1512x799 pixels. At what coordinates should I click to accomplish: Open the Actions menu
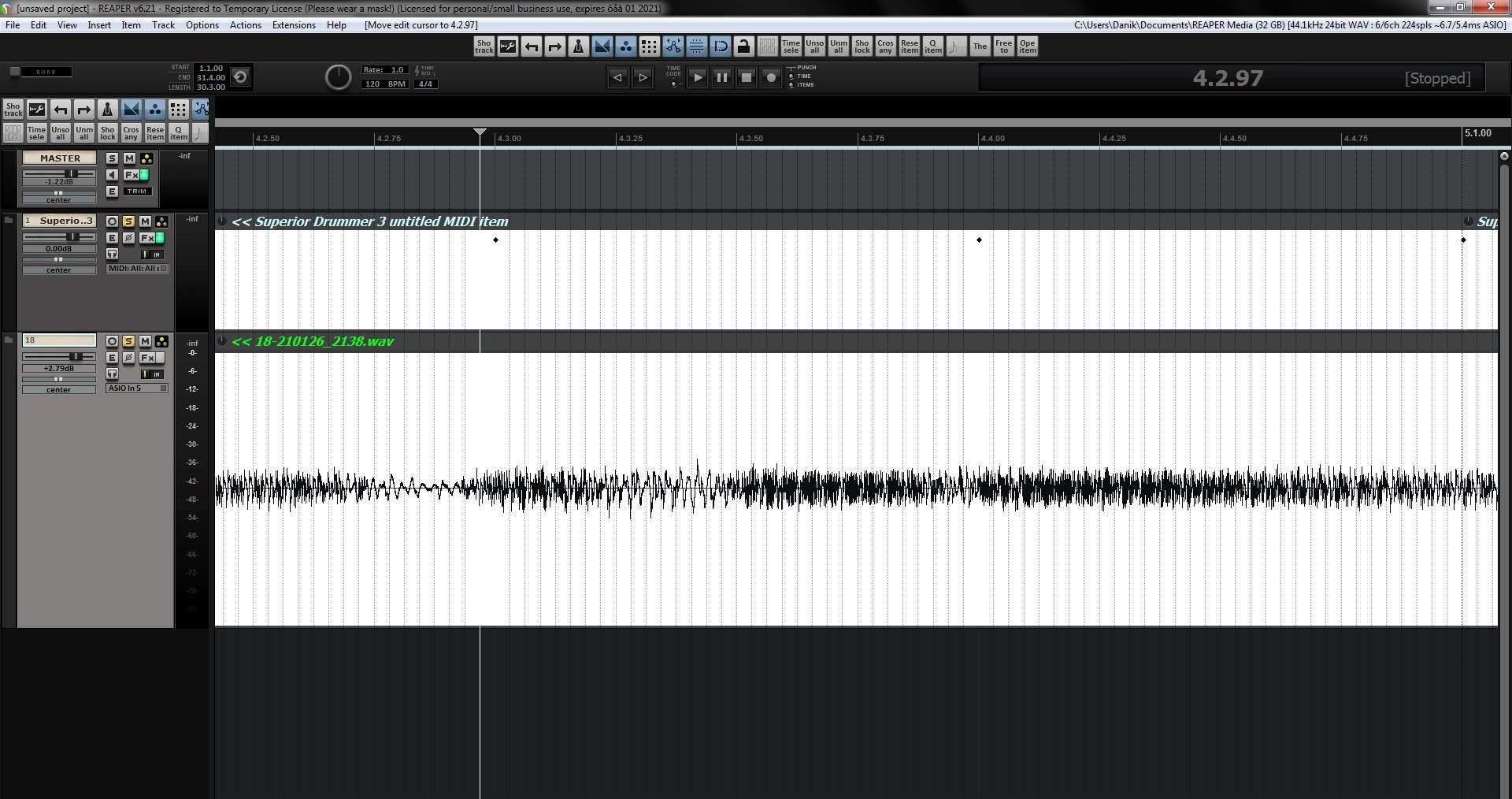pyautogui.click(x=246, y=25)
